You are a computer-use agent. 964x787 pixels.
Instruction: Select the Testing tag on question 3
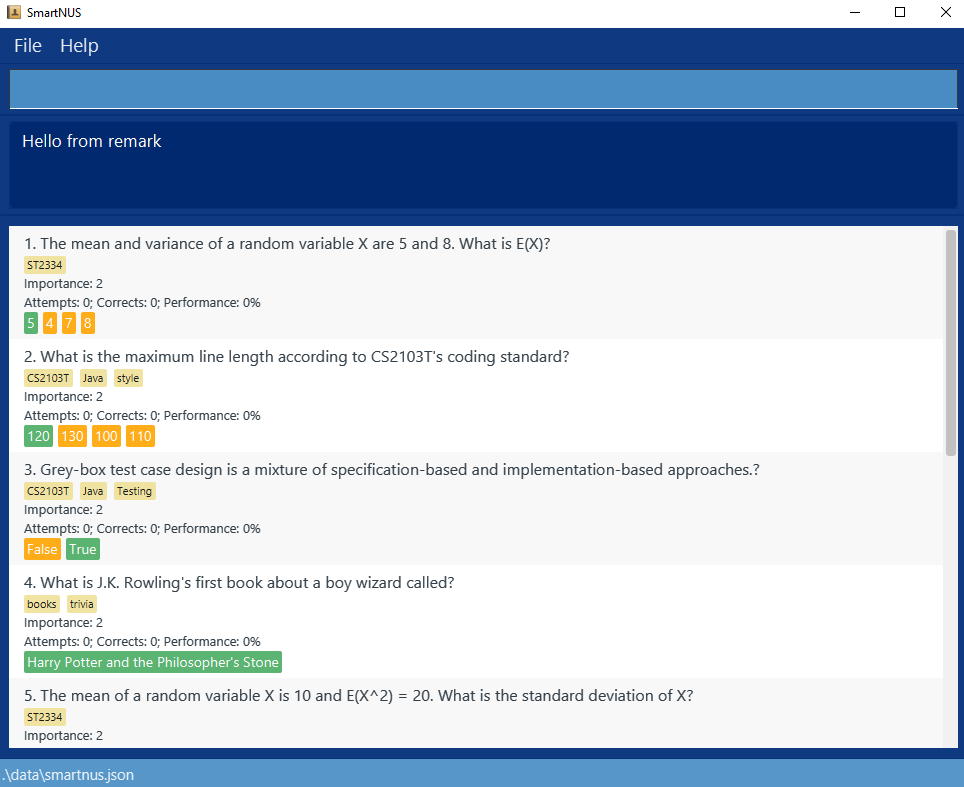[x=134, y=490]
